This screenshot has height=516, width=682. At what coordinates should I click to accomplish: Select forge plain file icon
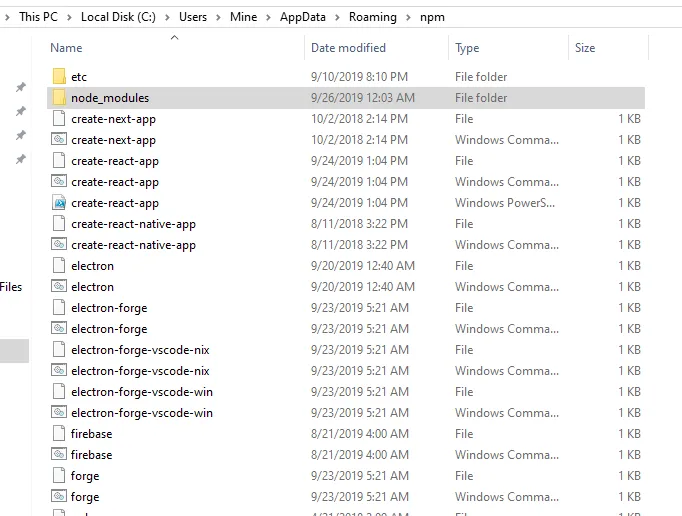[x=59, y=475]
